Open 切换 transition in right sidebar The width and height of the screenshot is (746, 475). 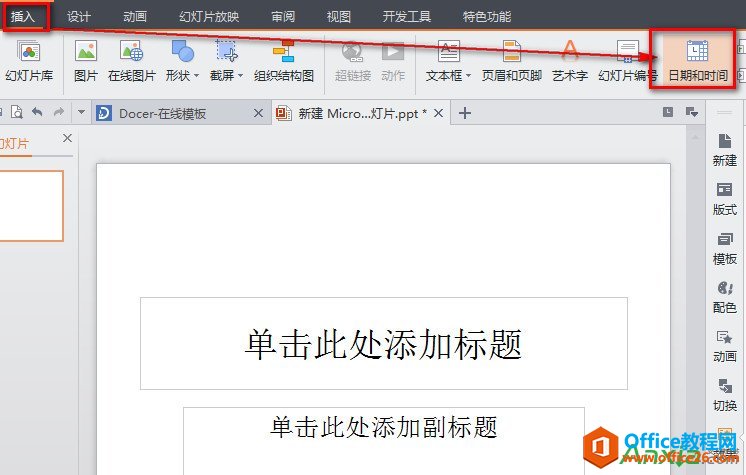coord(725,395)
